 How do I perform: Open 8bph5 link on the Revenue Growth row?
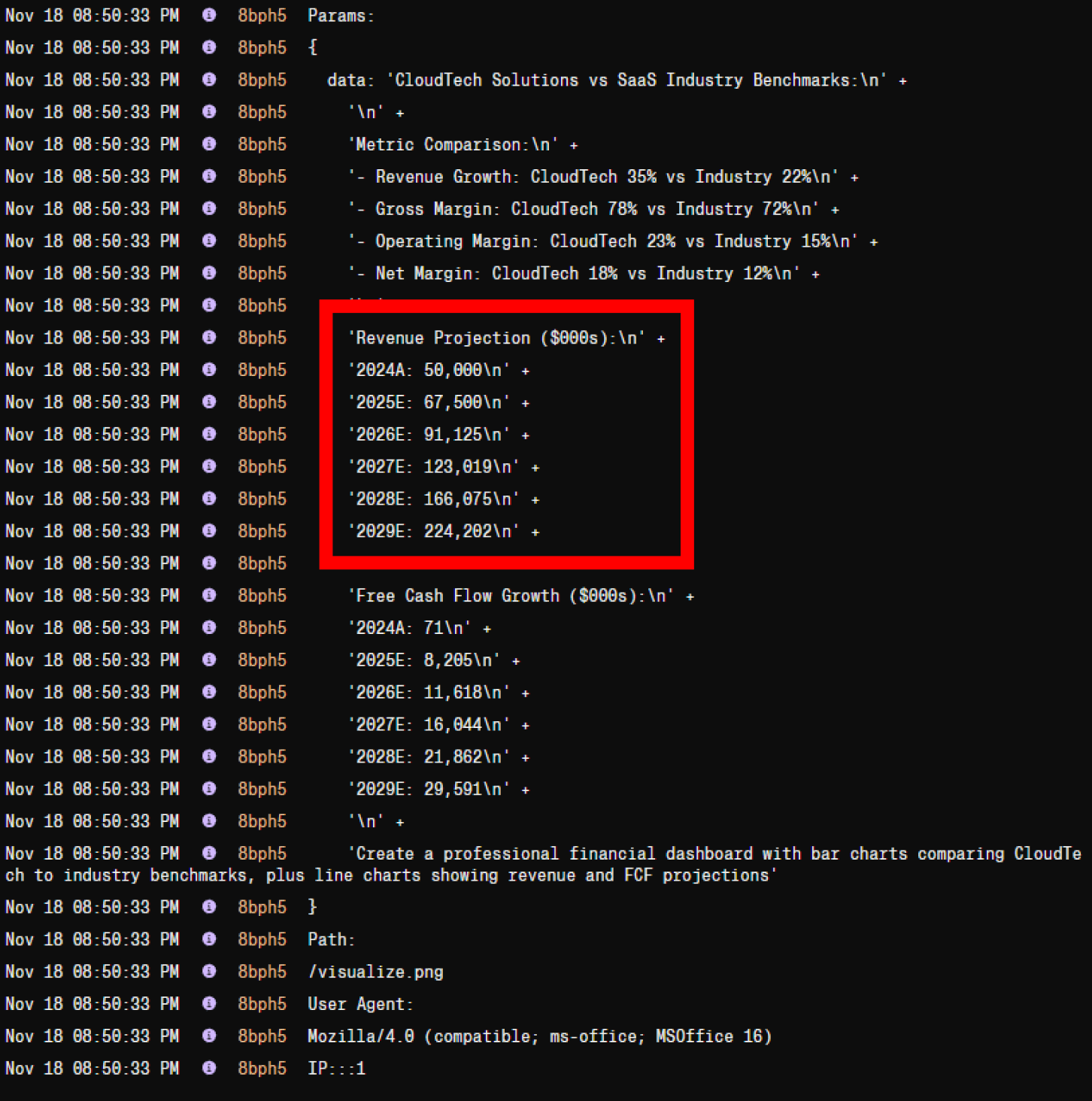[262, 176]
